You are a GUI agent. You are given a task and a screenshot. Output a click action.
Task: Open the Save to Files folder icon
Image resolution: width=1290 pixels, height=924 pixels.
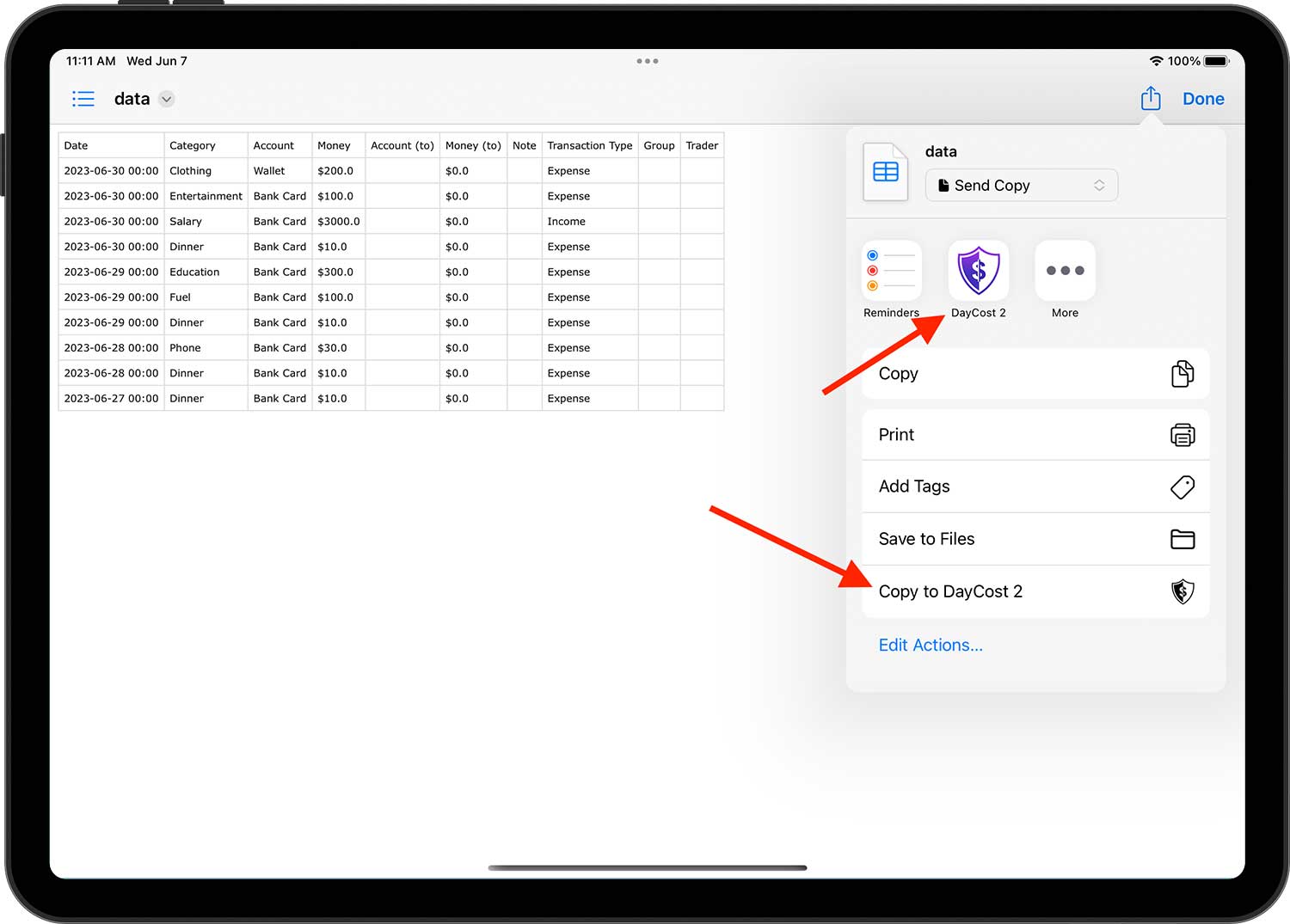click(1182, 539)
